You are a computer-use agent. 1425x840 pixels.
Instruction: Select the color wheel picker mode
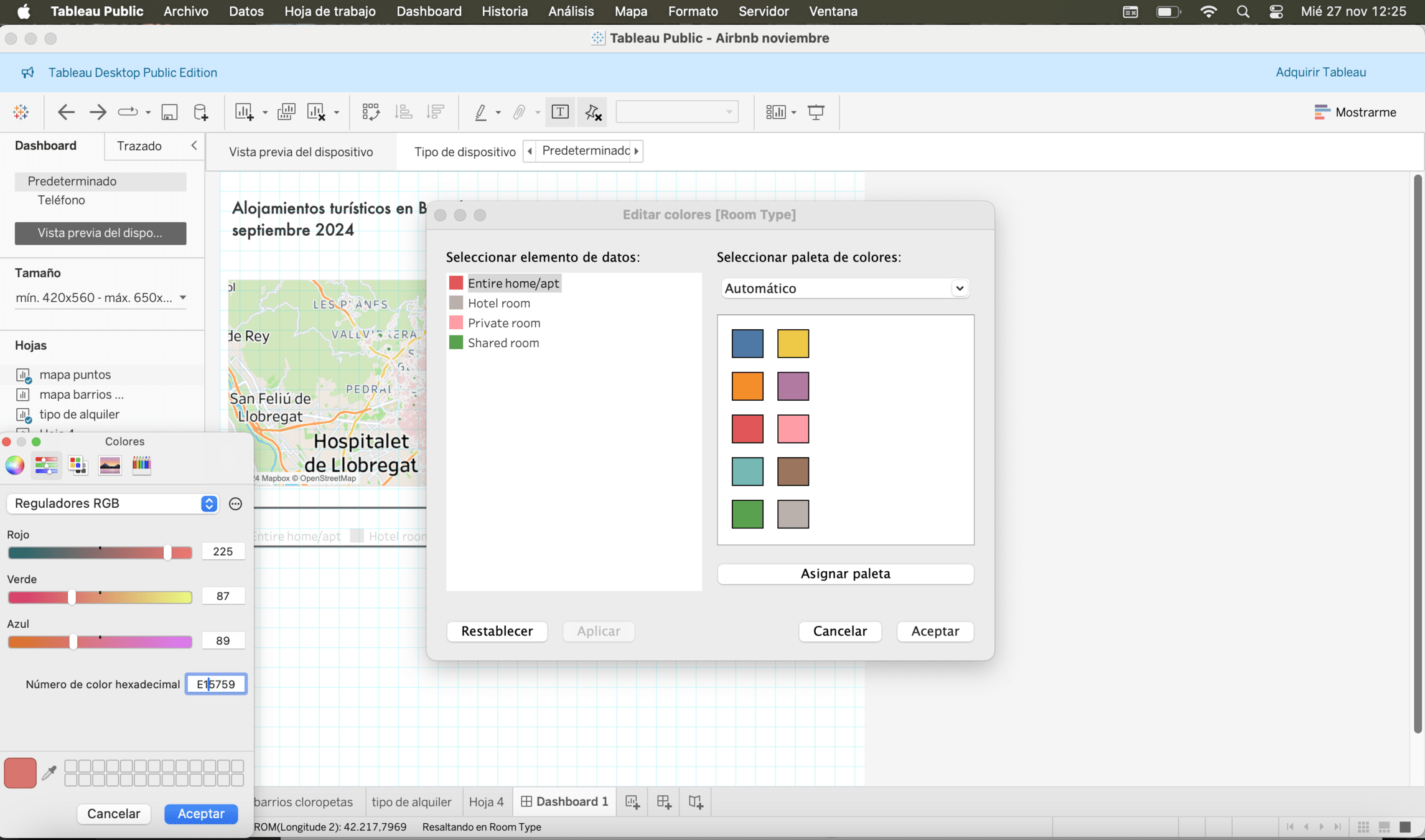[x=15, y=465]
